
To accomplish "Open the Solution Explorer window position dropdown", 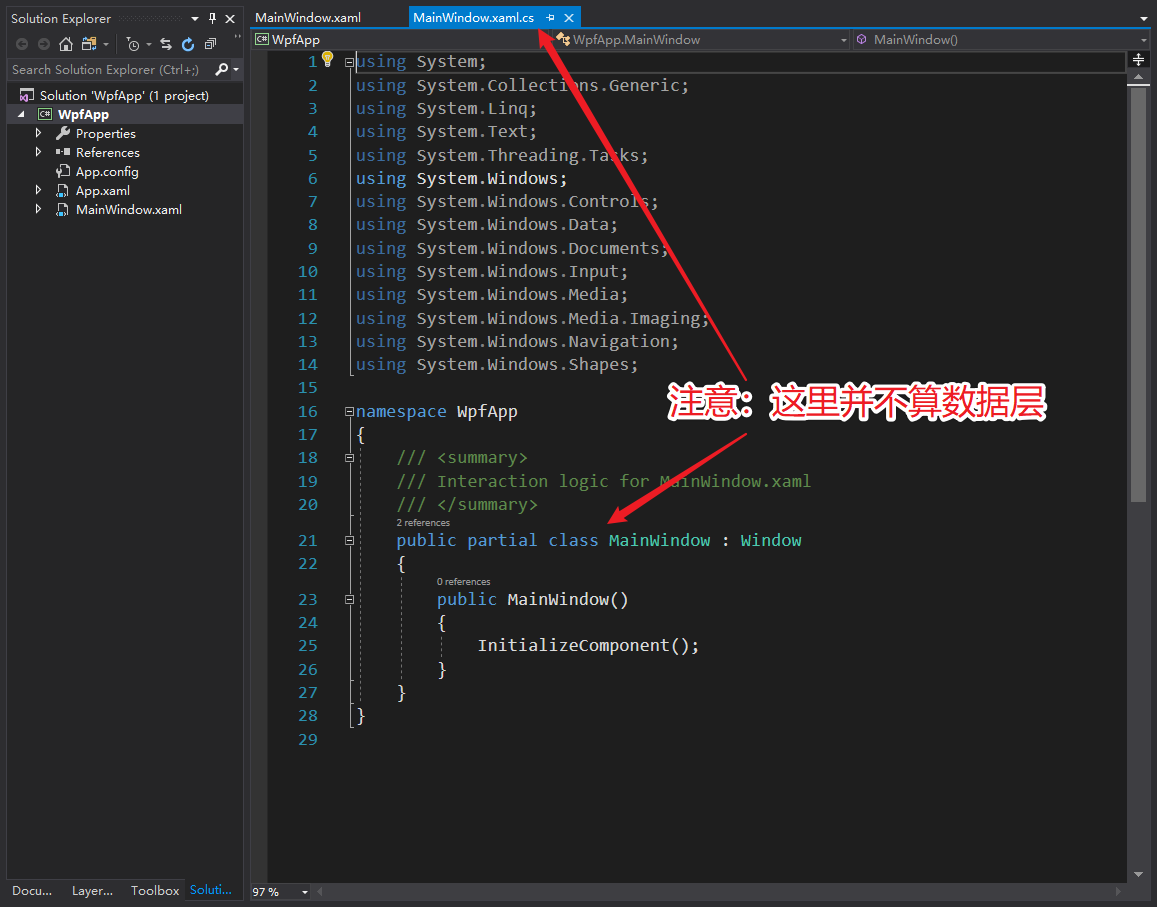I will point(195,18).
